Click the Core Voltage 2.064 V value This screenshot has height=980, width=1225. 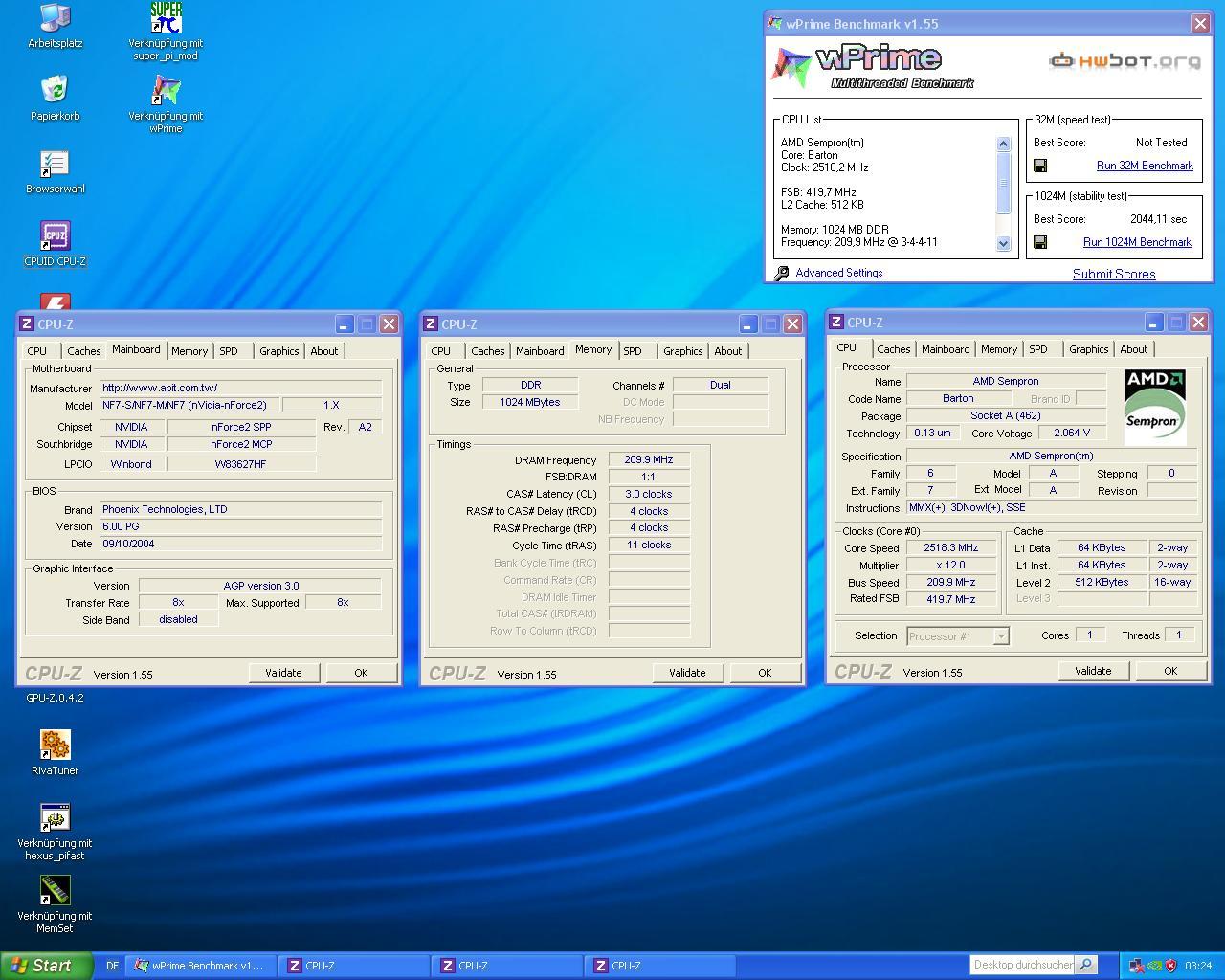click(1071, 434)
